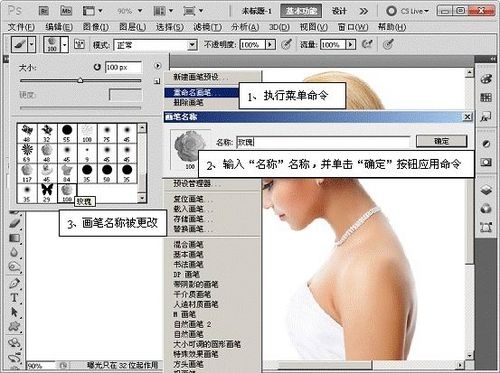
Task: Adjust the 大小 brush size slider handle
Action: [x=80, y=80]
